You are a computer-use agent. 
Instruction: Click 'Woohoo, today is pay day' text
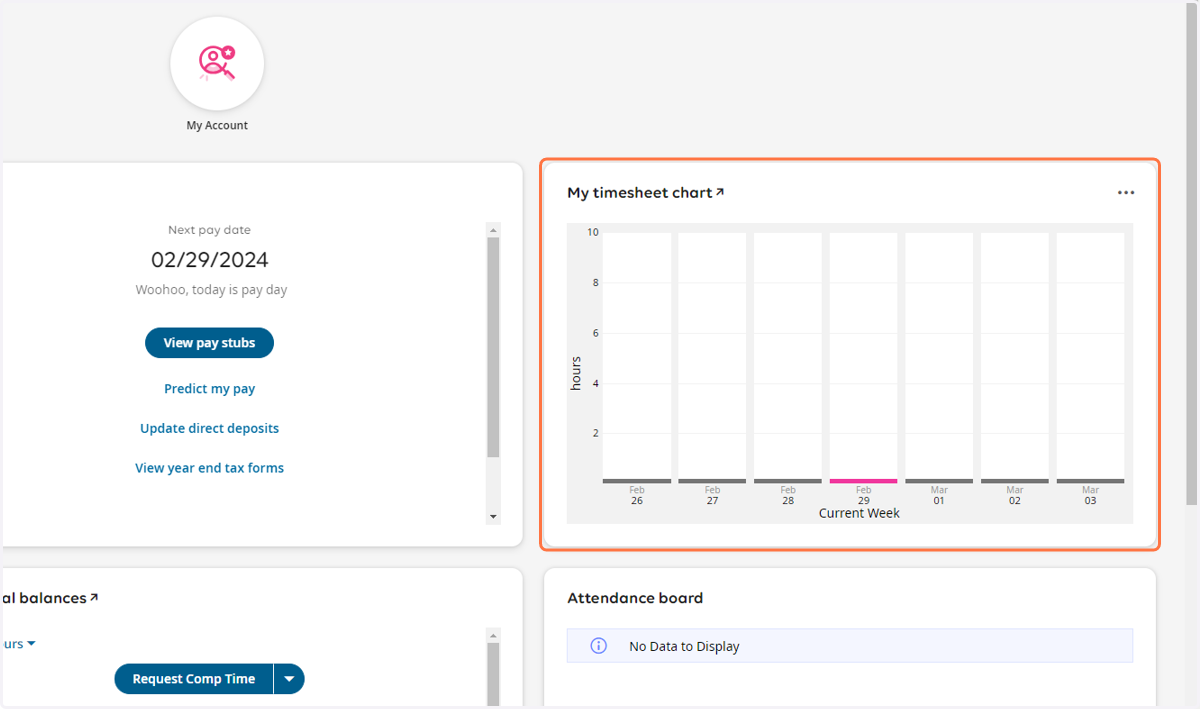tap(211, 290)
